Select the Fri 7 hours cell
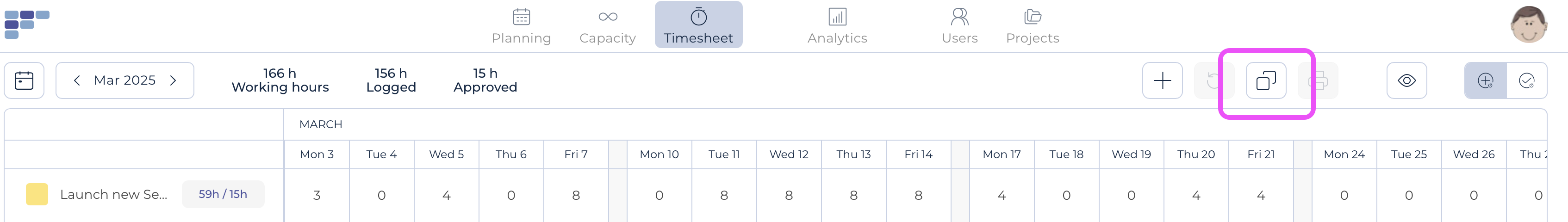The height and width of the screenshot is (222, 1568). pos(576,195)
